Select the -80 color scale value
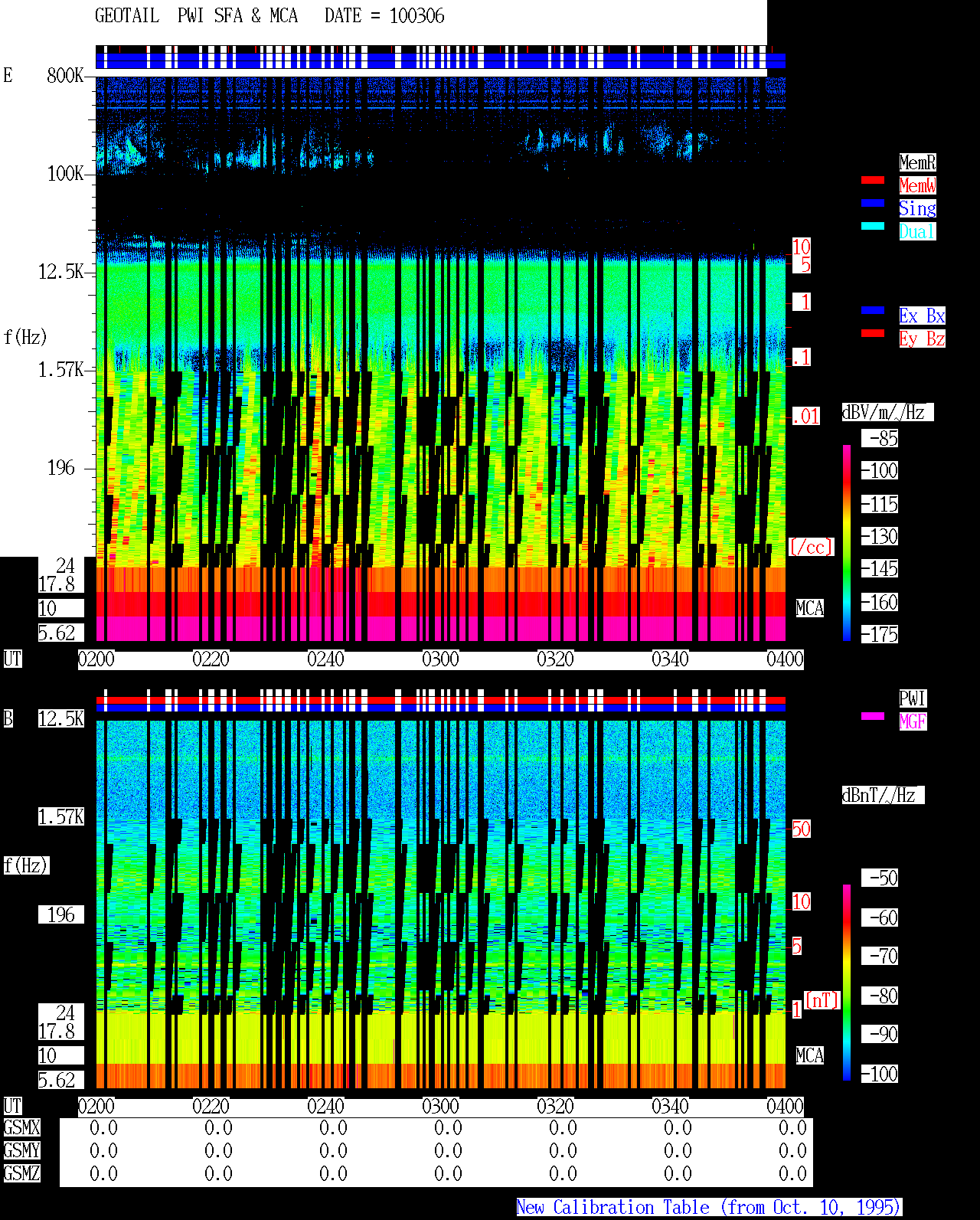The height and width of the screenshot is (1220, 980). click(x=880, y=996)
